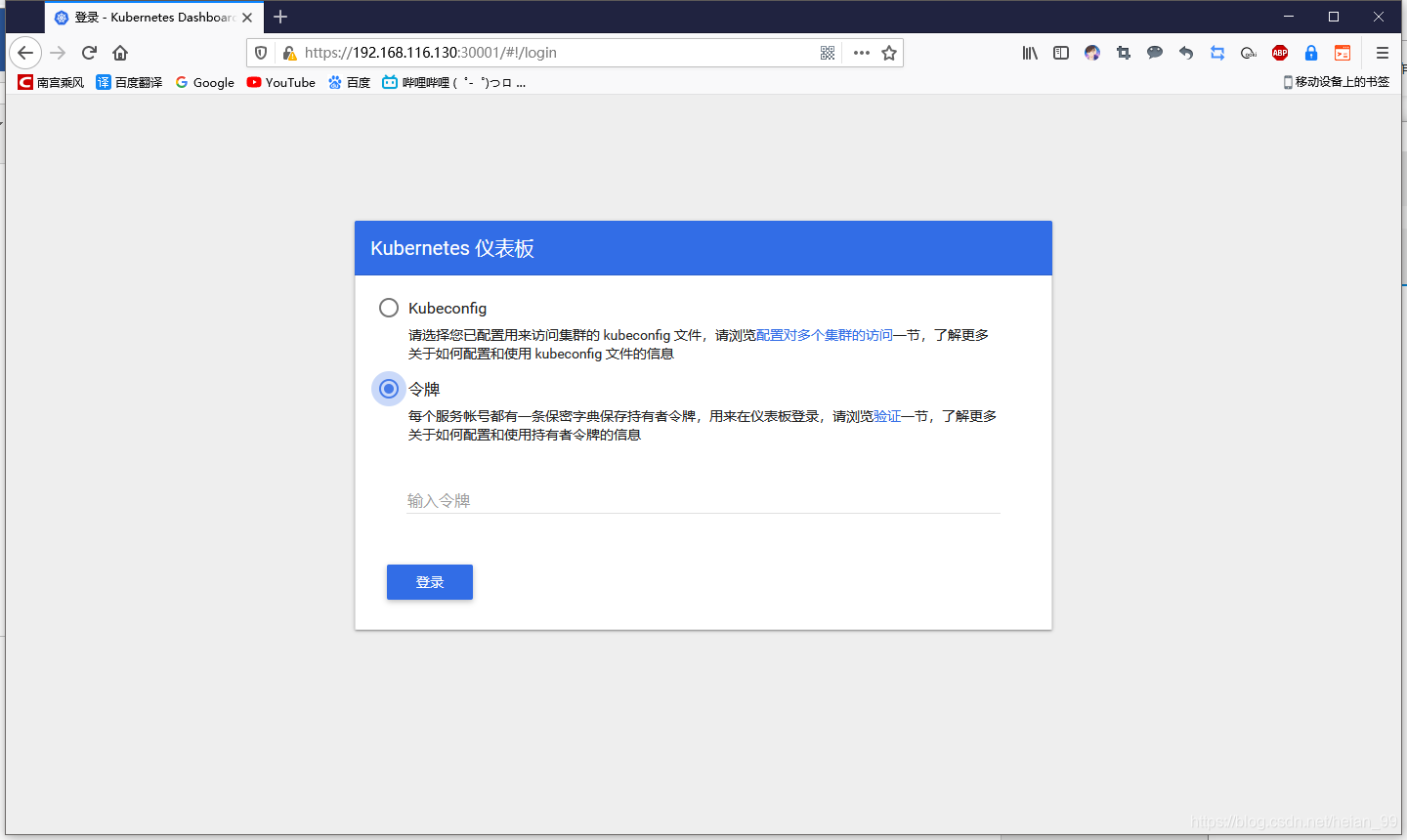Open the QR code icon in address bar
1407x840 pixels.
pos(828,53)
